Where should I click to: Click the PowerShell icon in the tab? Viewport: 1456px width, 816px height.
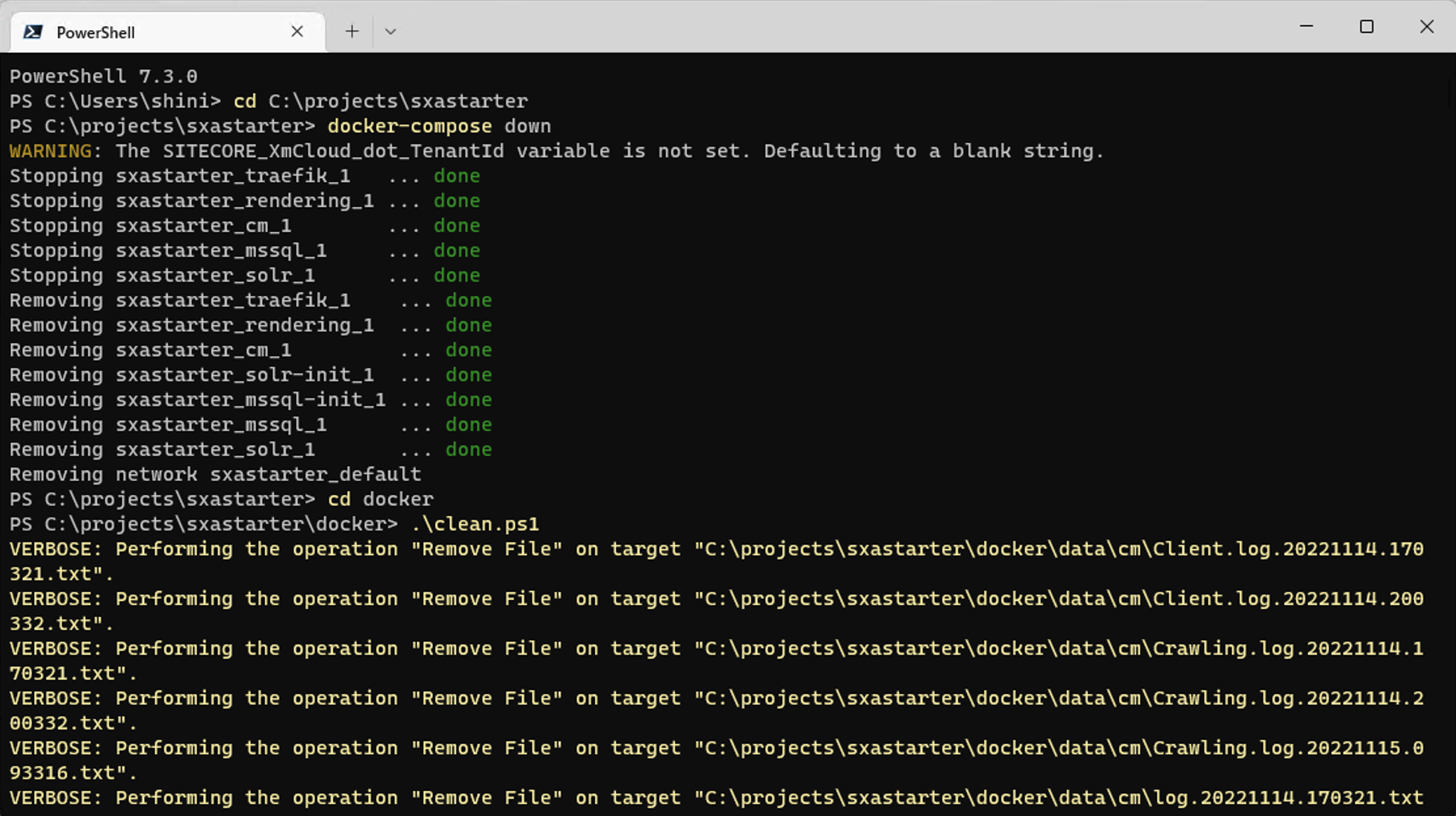(x=33, y=32)
